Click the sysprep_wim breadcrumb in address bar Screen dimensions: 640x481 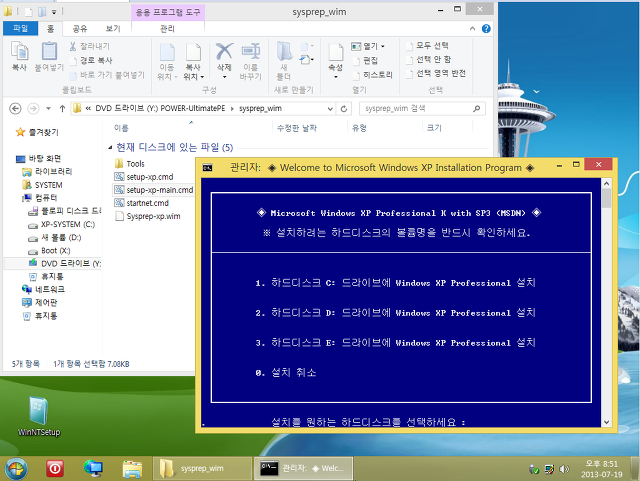point(260,109)
